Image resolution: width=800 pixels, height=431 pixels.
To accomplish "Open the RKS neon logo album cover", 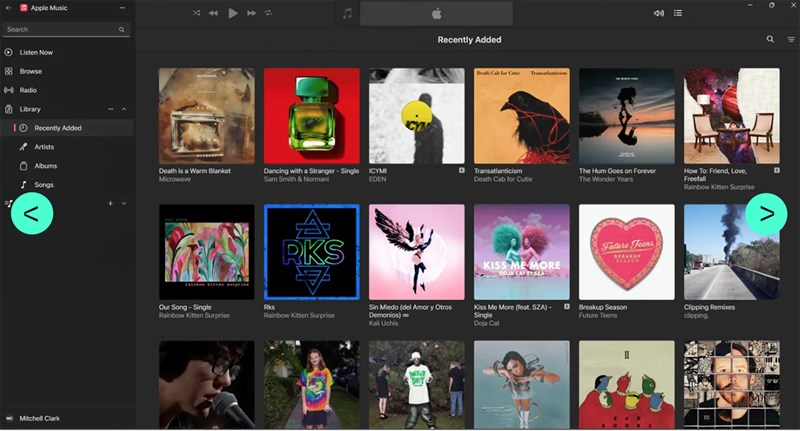I will [x=312, y=252].
